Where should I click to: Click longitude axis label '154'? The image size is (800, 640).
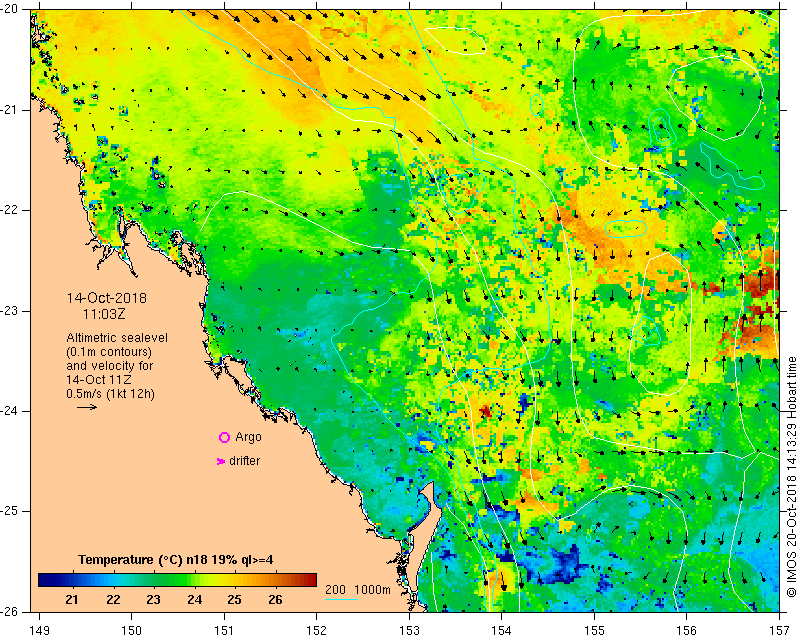tap(502, 631)
